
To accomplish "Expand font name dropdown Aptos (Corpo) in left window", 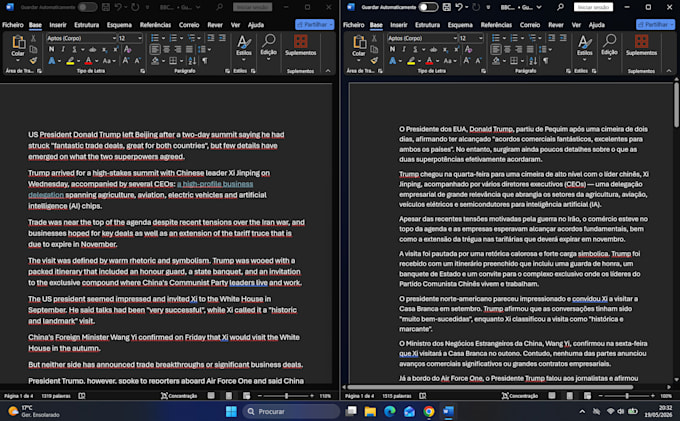I will (x=114, y=38).
